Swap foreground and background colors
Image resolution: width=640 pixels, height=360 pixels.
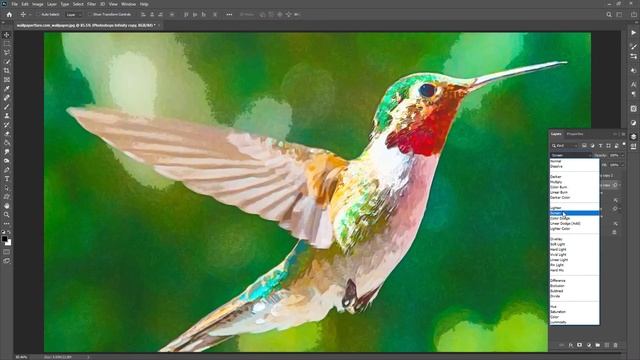tap(9, 232)
